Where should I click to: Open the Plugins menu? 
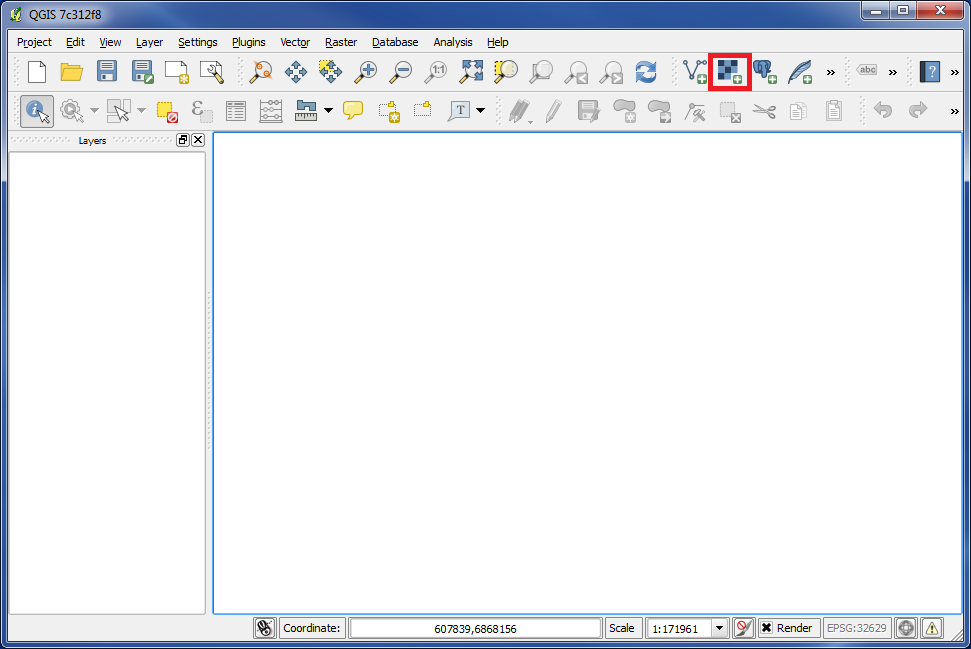click(x=248, y=42)
